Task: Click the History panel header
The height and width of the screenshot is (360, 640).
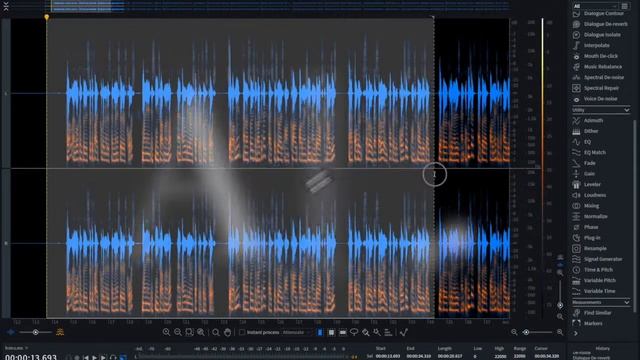Action: [602, 348]
